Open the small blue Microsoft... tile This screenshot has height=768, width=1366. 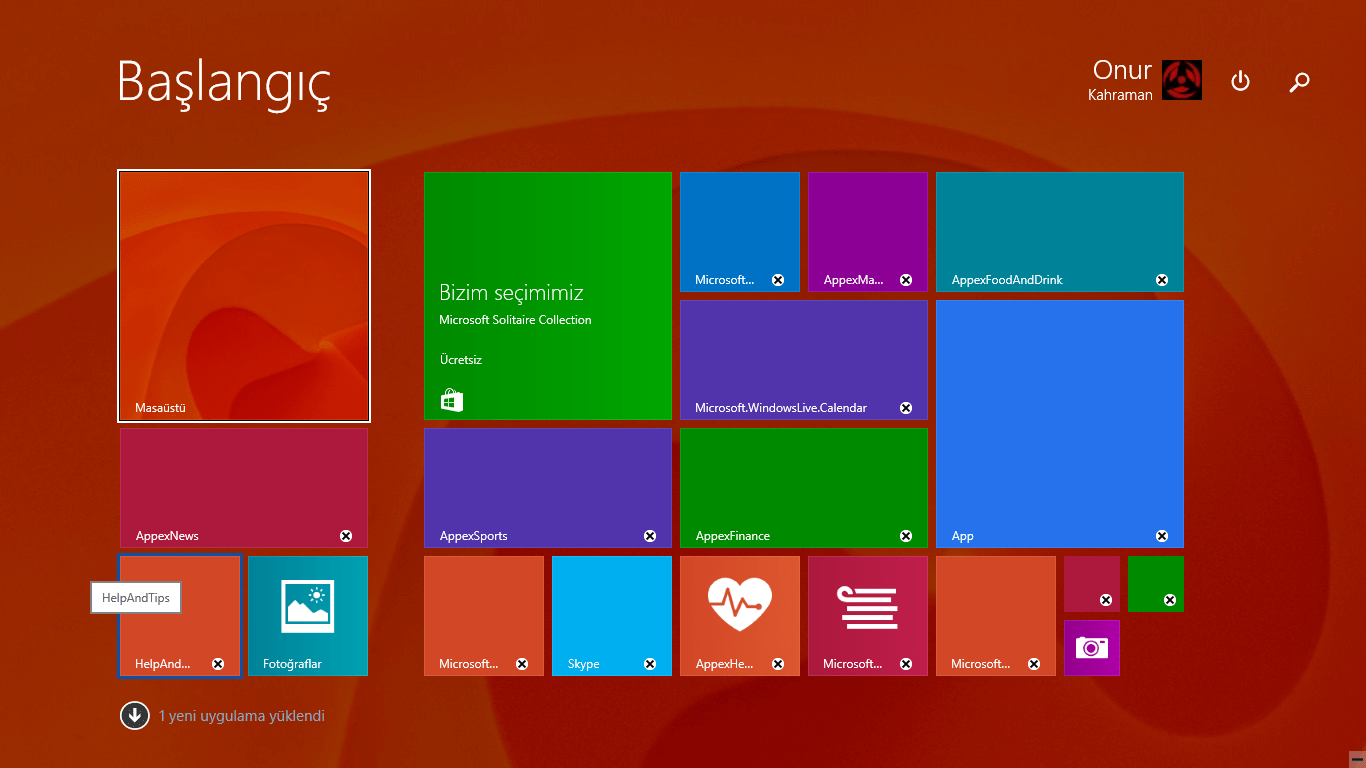(x=740, y=232)
